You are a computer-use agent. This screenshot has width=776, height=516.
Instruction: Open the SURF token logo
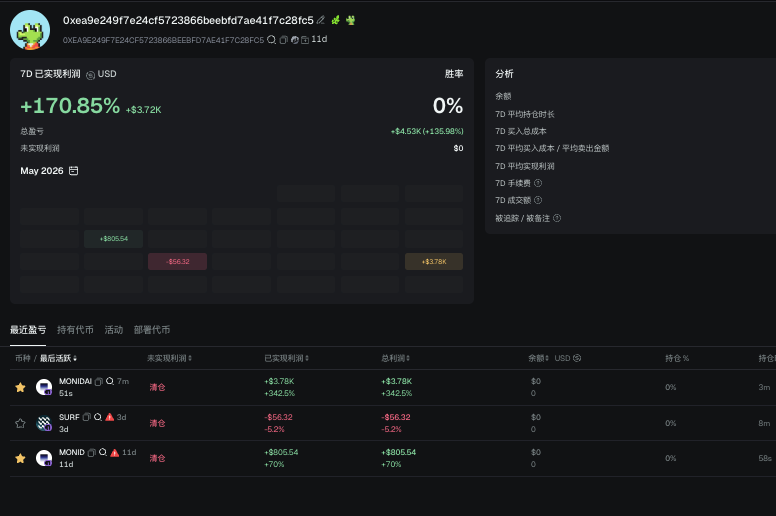pos(44,423)
